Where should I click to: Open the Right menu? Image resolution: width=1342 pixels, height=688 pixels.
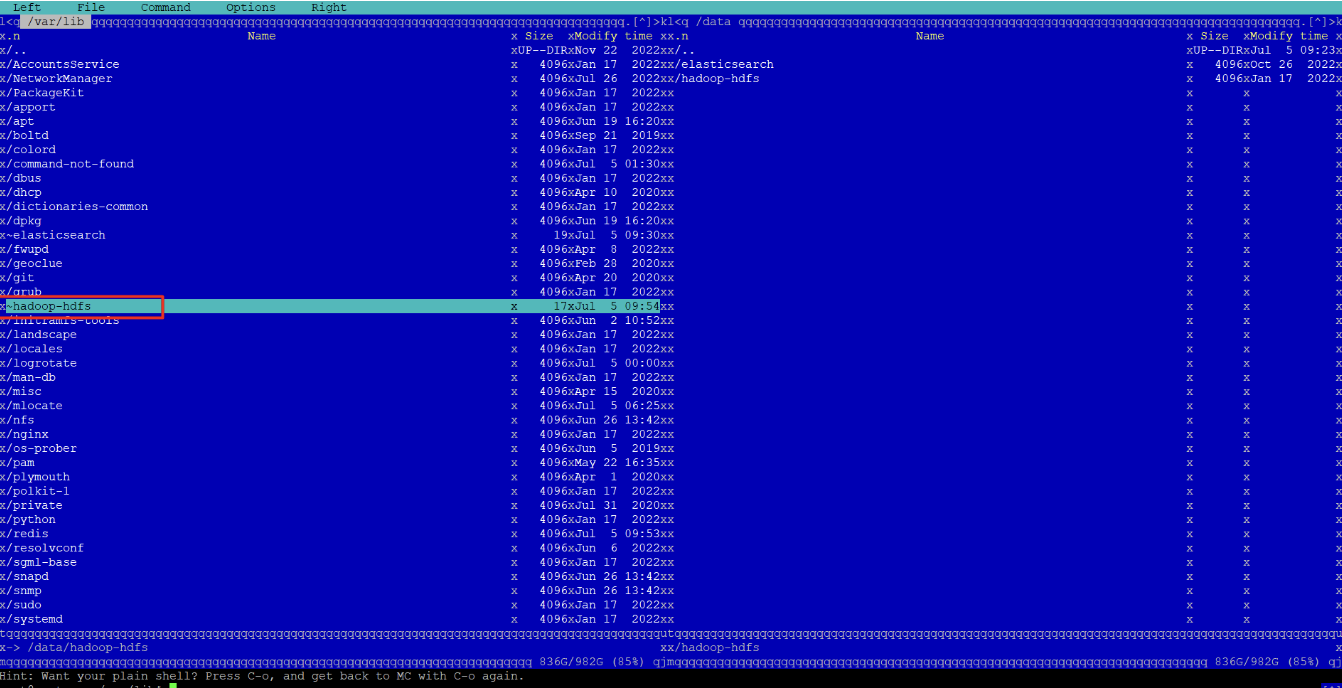[x=329, y=7]
